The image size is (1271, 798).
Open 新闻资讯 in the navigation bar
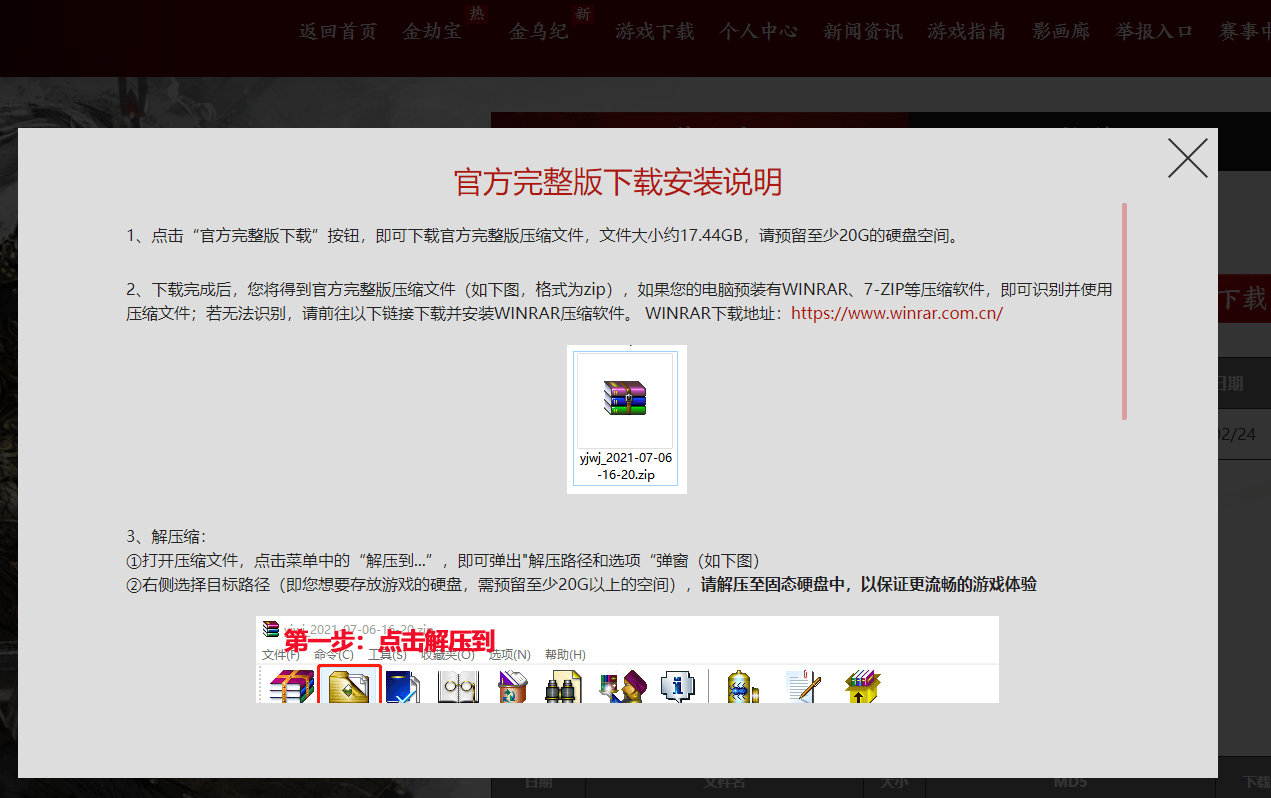pos(863,31)
